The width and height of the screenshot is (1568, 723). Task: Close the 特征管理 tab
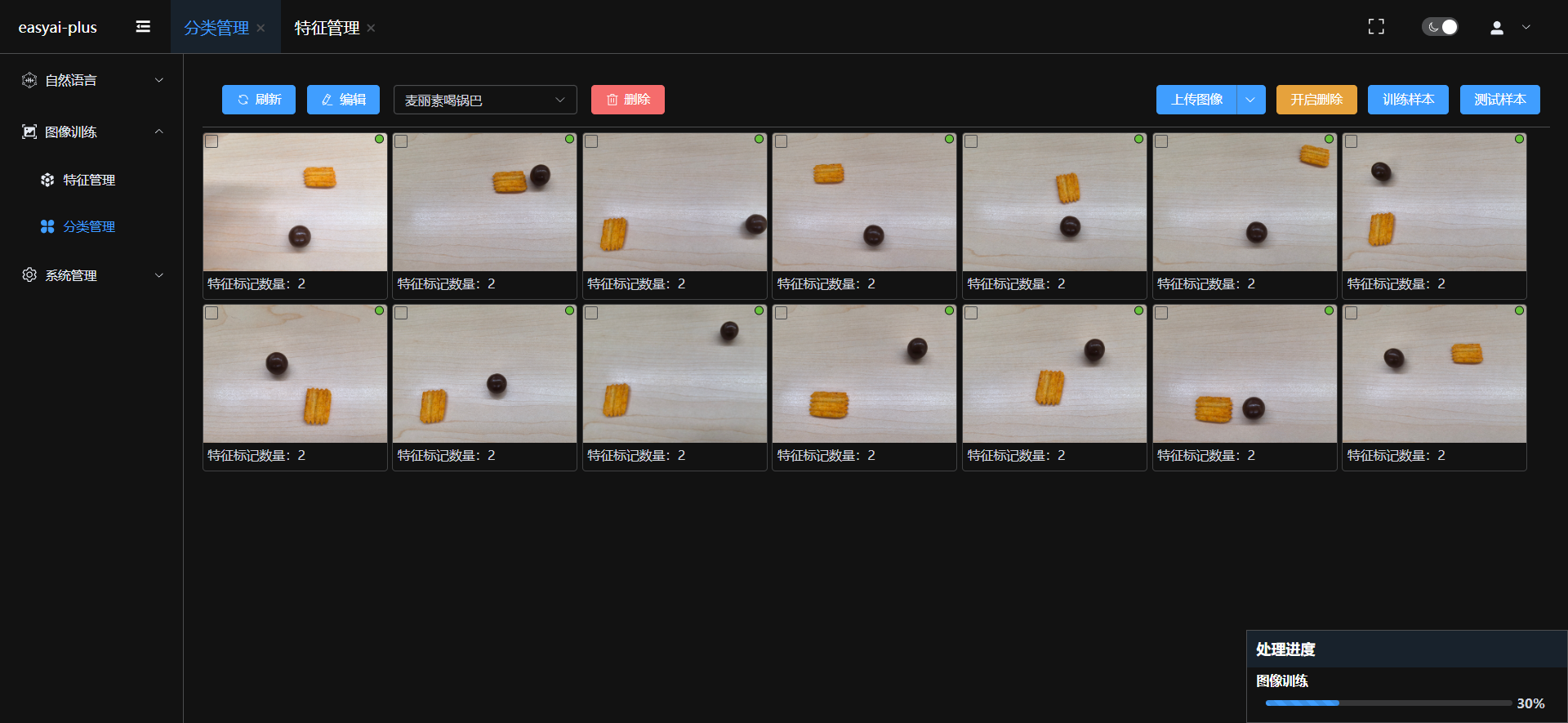[371, 28]
